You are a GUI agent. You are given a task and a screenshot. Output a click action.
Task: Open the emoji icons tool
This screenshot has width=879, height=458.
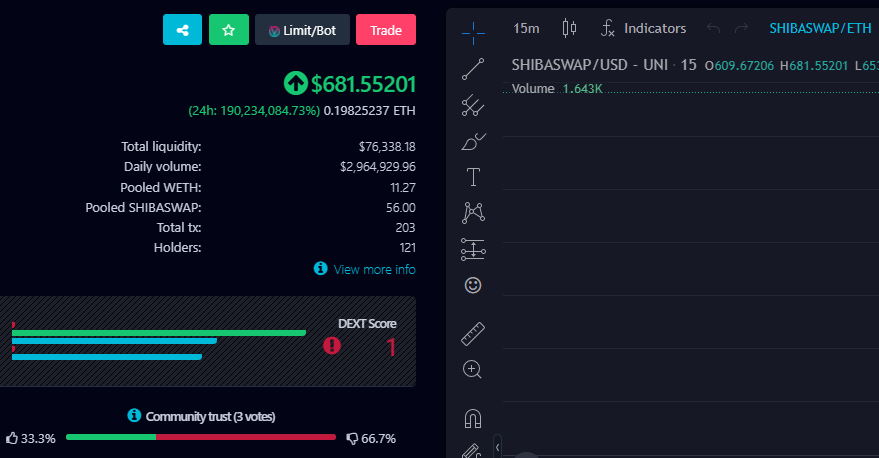[x=473, y=285]
